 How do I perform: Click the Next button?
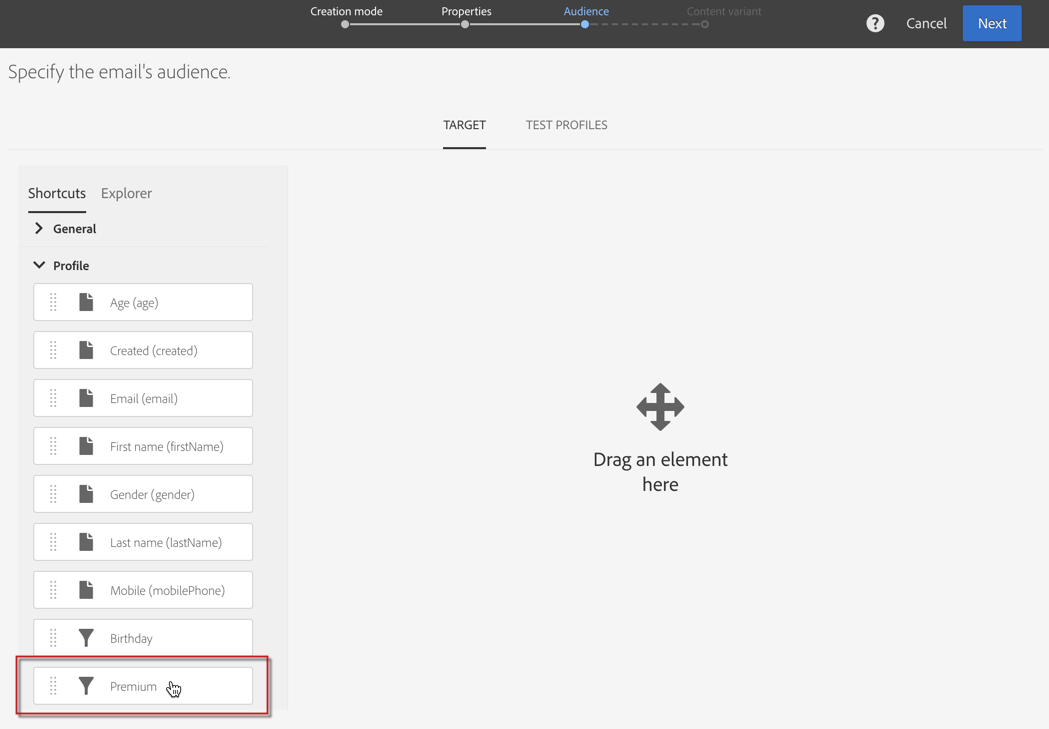coord(992,23)
